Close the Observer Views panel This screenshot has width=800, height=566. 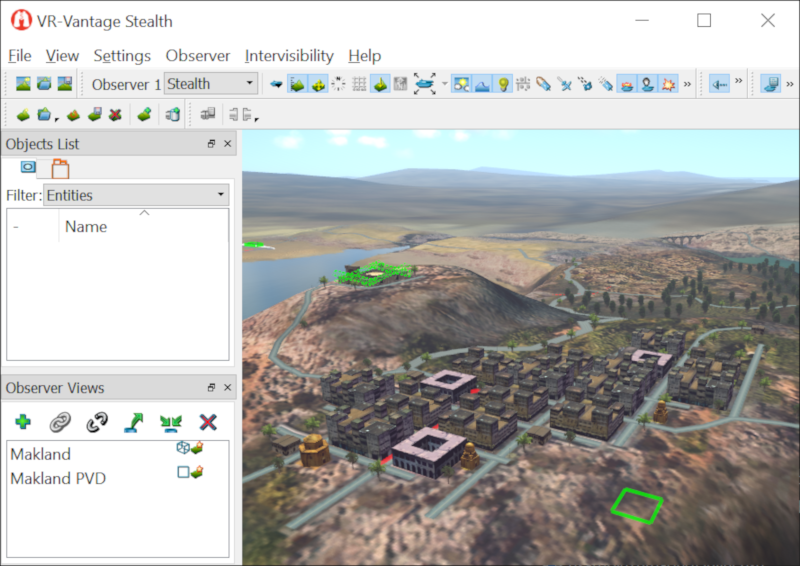point(228,388)
